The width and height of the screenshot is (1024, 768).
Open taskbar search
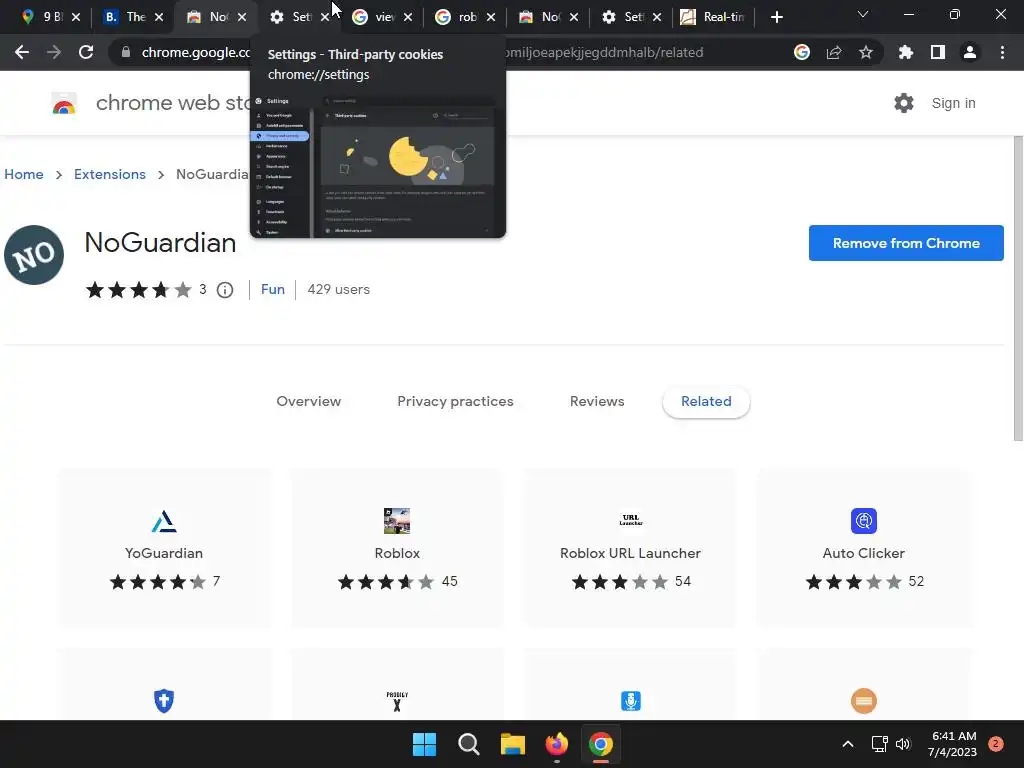[x=469, y=744]
